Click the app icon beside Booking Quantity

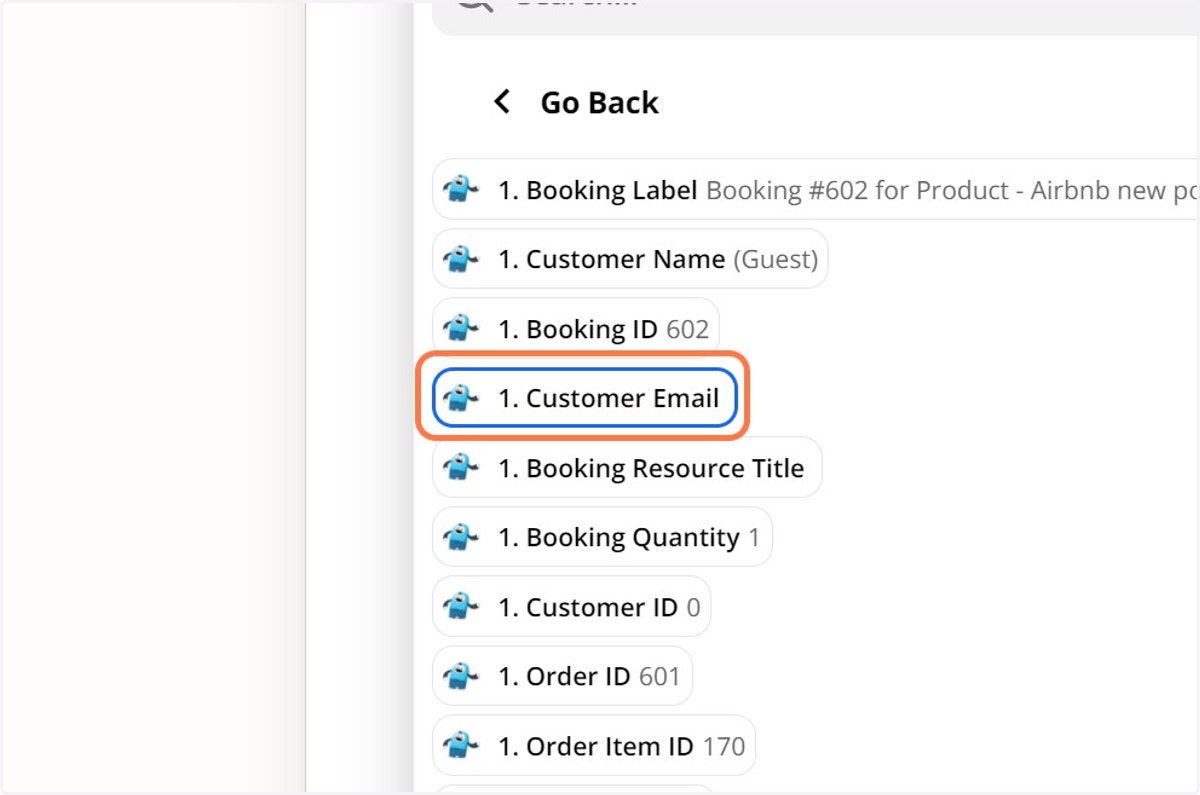[460, 537]
